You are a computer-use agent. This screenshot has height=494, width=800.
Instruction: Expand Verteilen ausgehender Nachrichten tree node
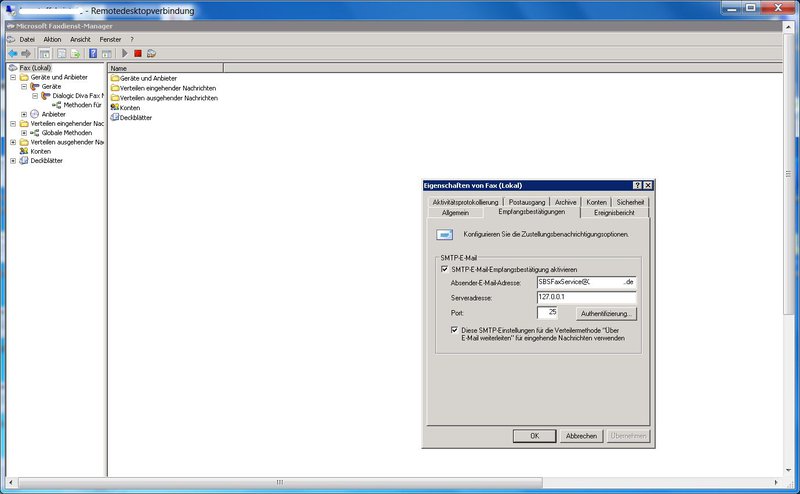click(x=13, y=142)
